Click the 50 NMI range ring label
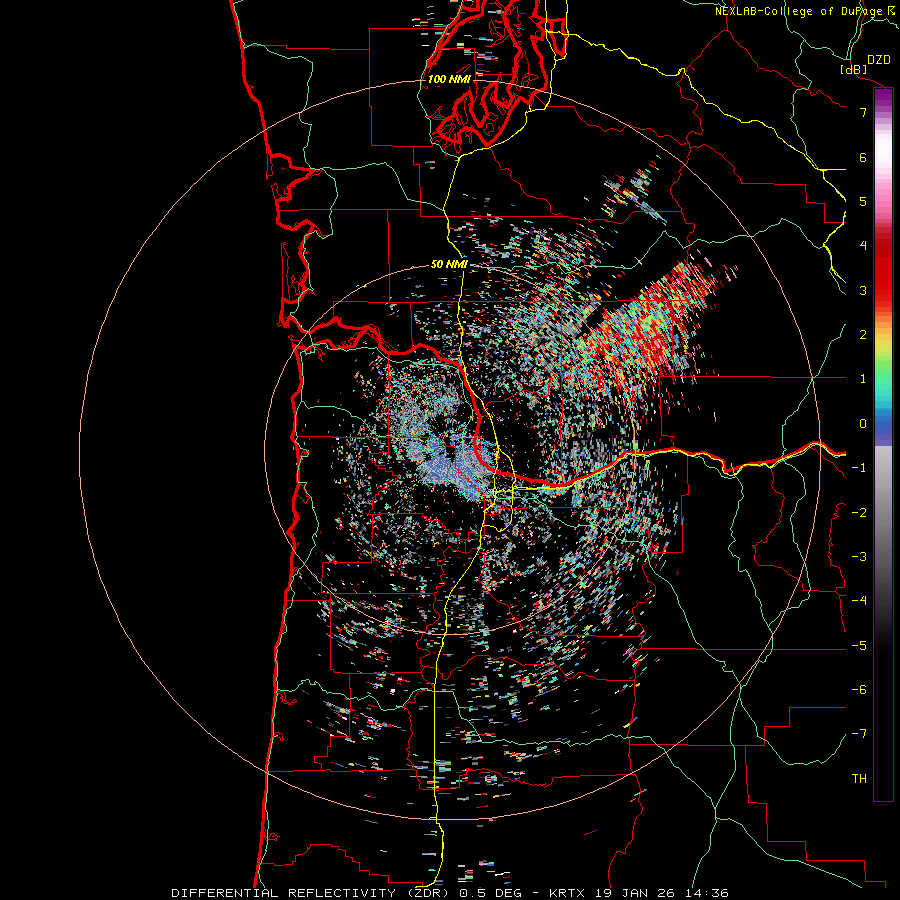Viewport: 900px width, 900px height. (x=449, y=264)
